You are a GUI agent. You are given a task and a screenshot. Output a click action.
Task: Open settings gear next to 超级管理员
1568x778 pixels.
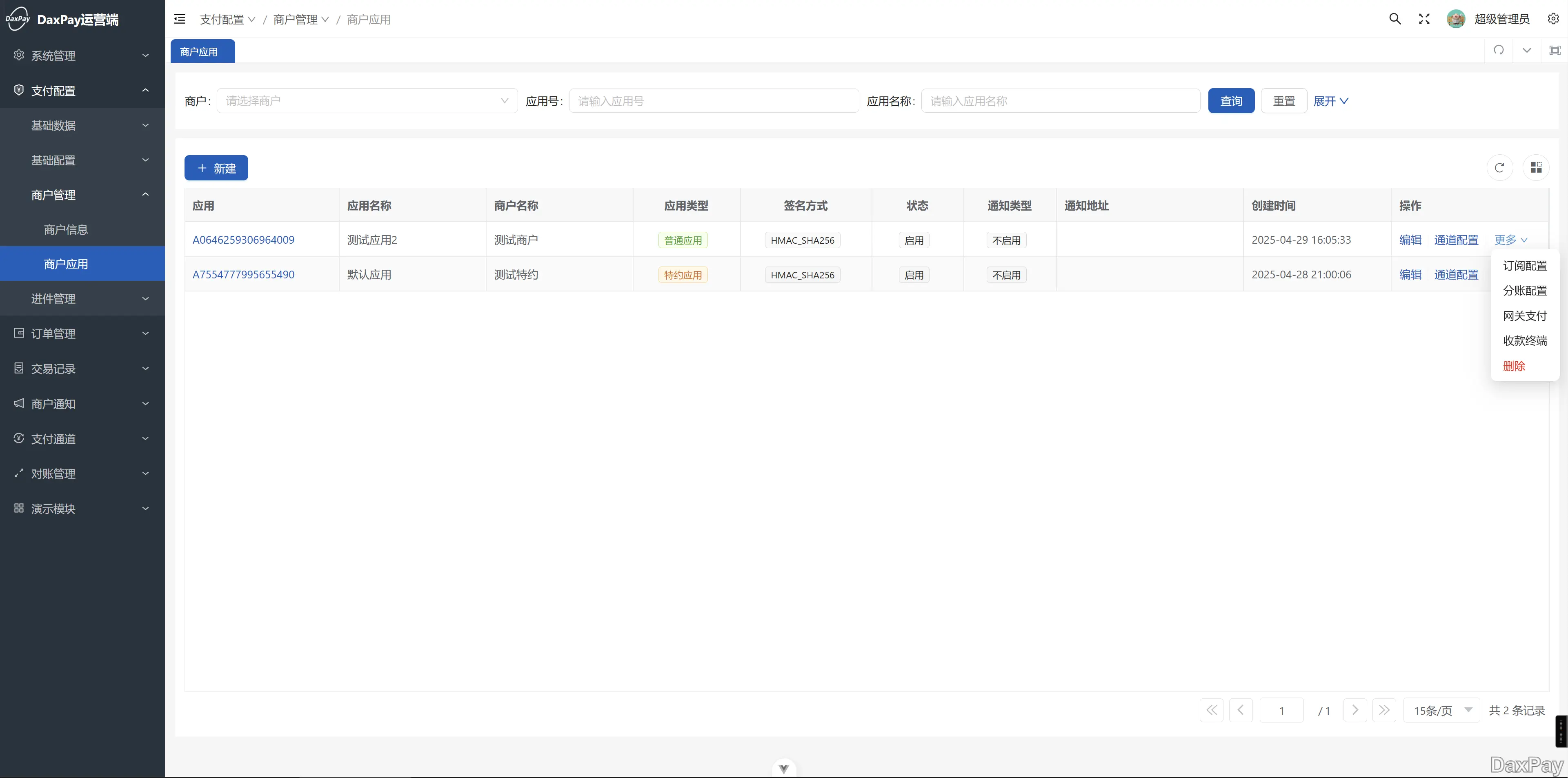[x=1553, y=19]
